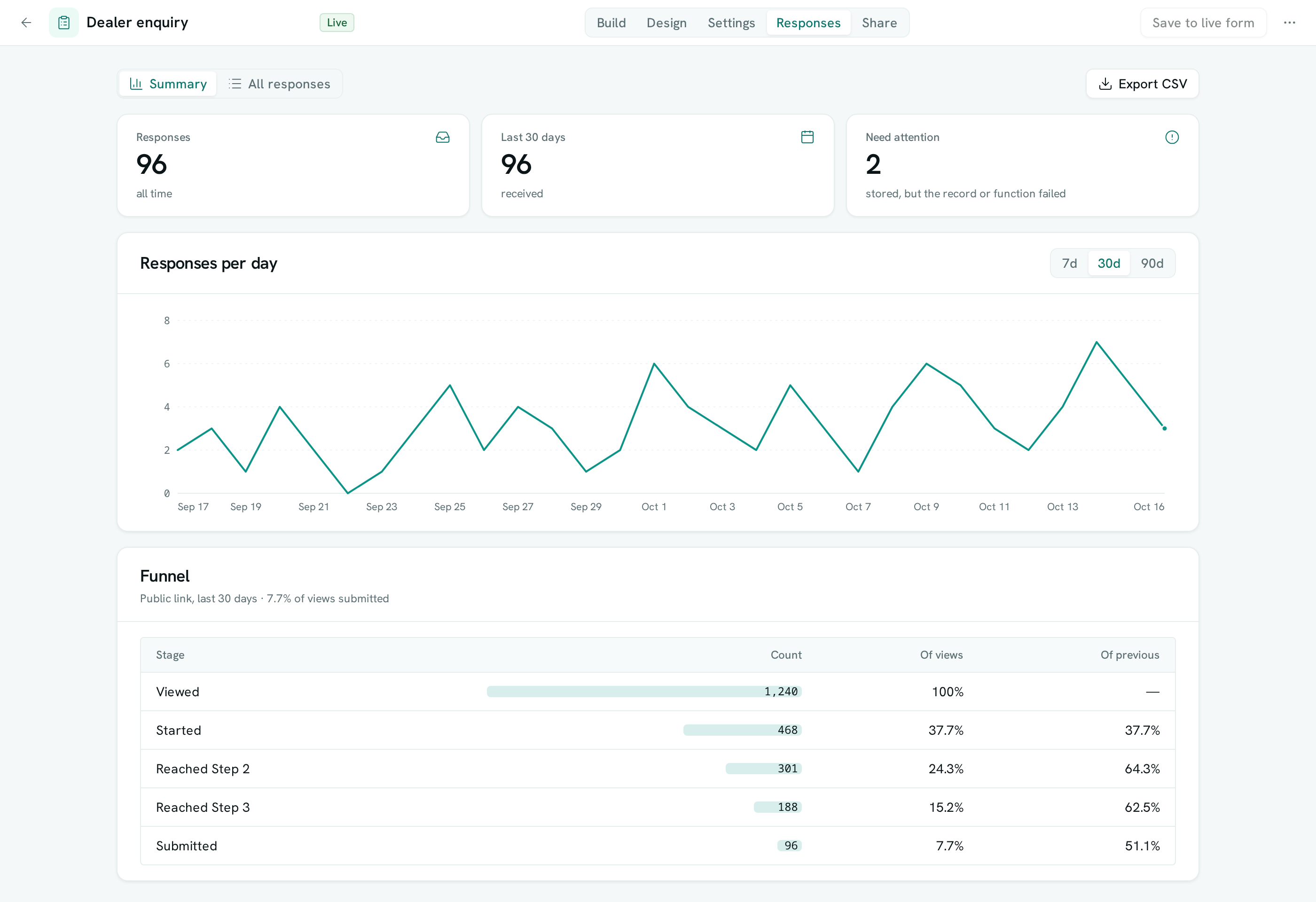Click the Oct 1 axis label
The height and width of the screenshot is (902, 1316).
653,506
